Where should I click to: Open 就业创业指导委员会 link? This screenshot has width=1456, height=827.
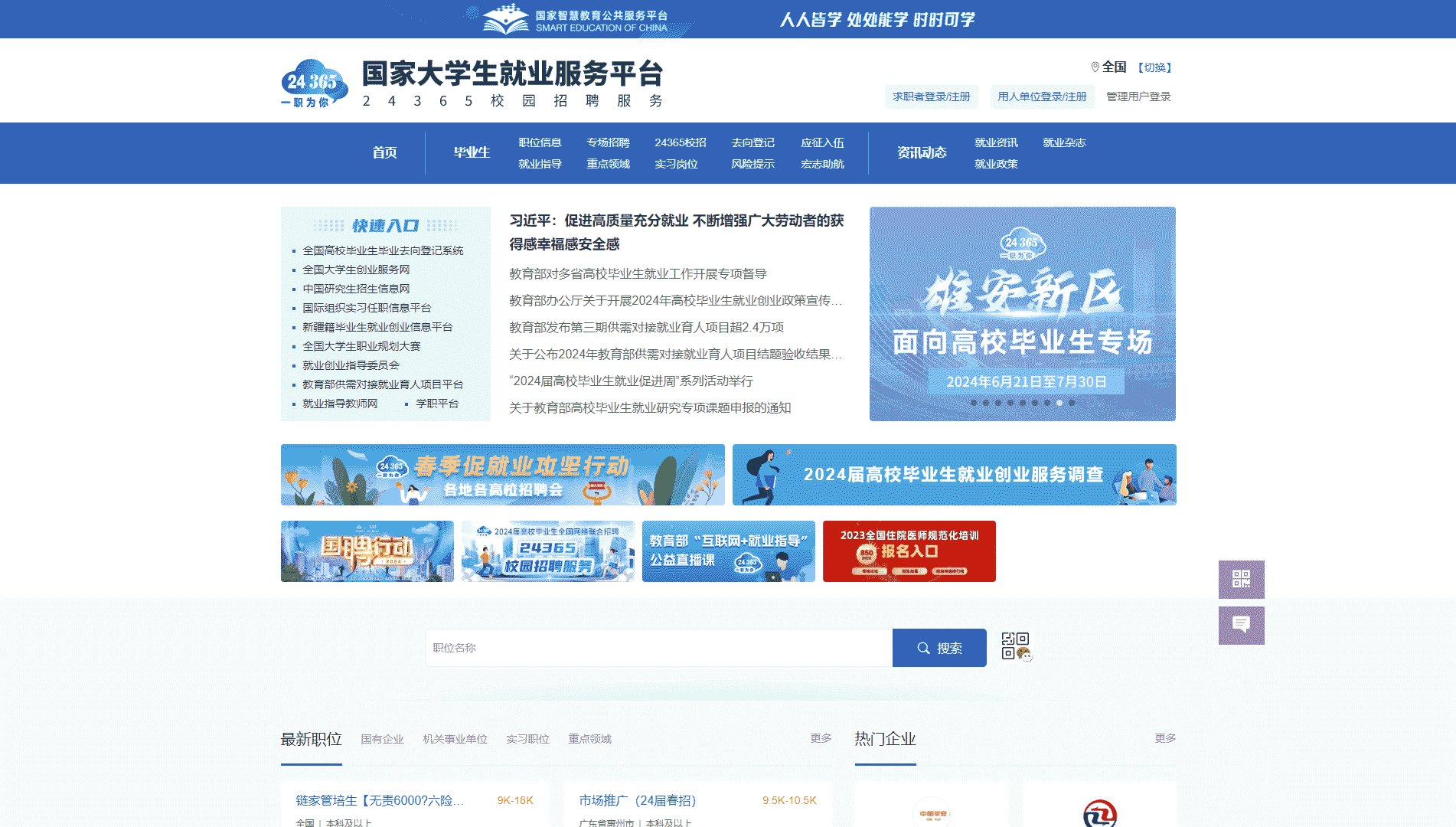tap(351, 365)
